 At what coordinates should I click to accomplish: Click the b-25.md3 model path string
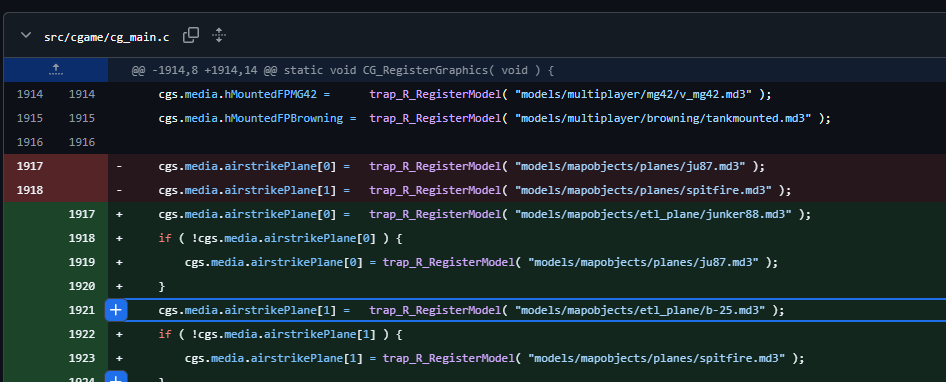(x=640, y=310)
